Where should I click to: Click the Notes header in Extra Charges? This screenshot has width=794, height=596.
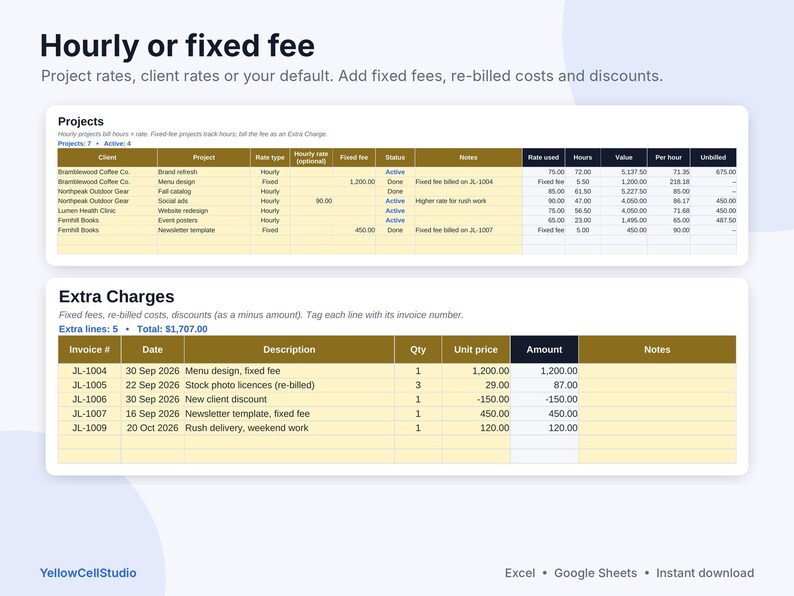coord(657,349)
